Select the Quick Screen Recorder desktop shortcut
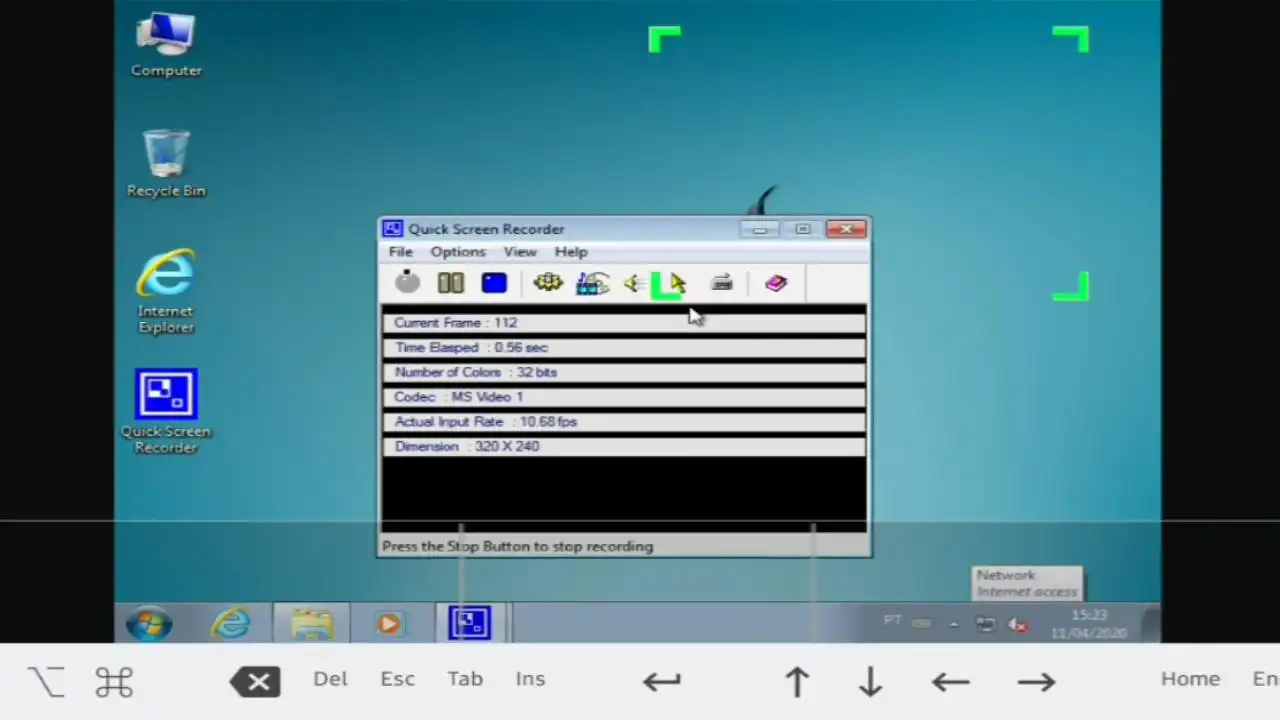 [166, 412]
